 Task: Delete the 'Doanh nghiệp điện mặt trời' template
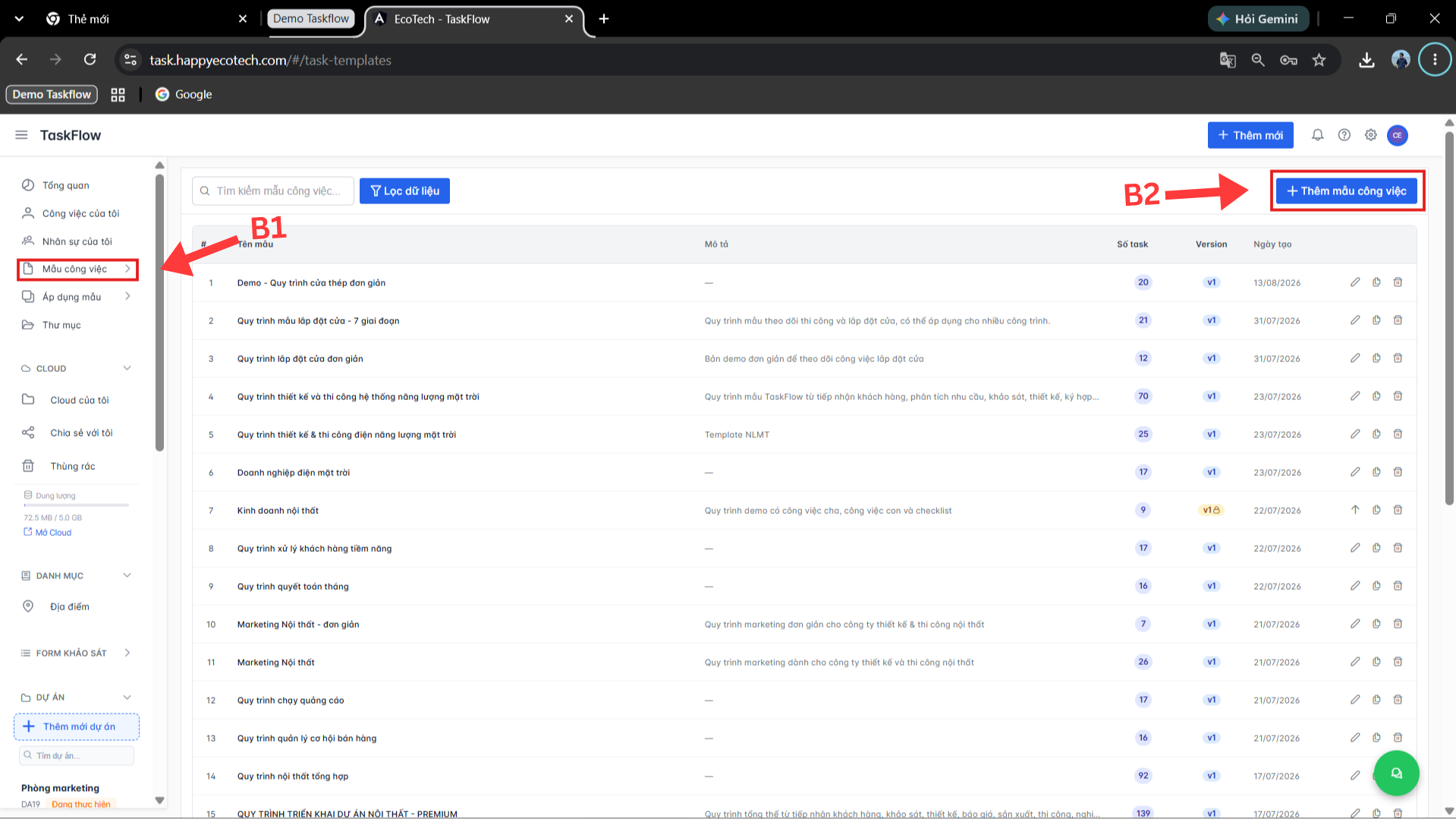(x=1398, y=472)
